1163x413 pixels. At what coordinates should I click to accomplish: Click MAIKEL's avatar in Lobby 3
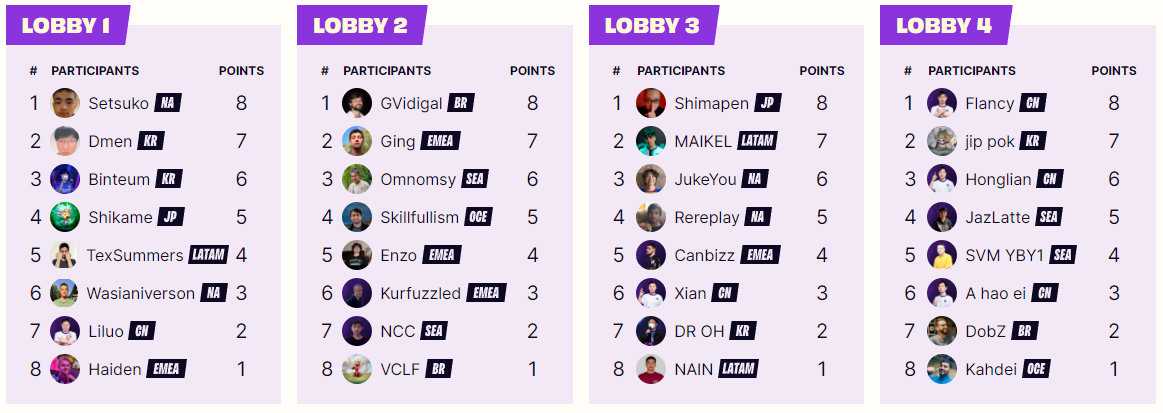click(x=651, y=141)
